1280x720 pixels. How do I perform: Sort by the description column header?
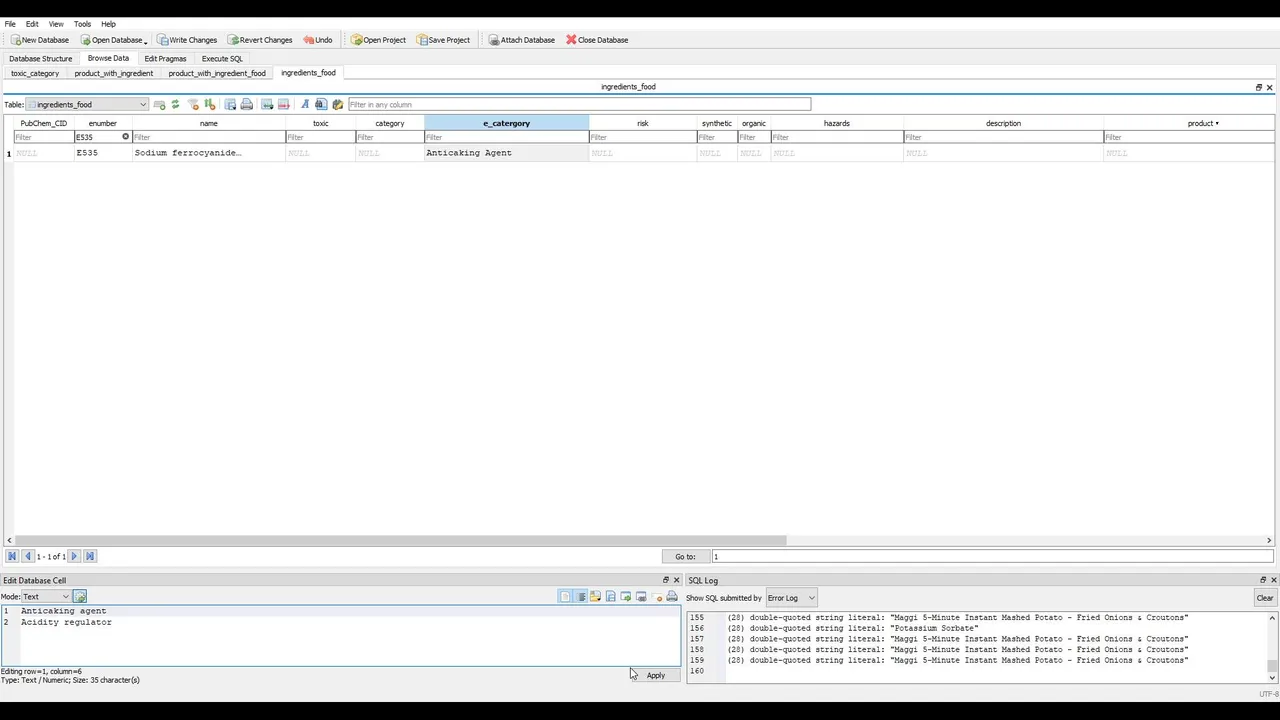click(1003, 123)
